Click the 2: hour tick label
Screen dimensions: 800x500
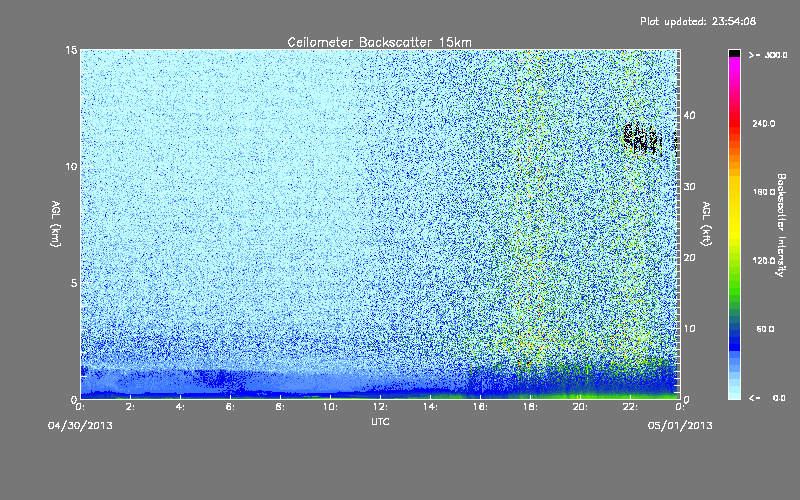click(130, 407)
